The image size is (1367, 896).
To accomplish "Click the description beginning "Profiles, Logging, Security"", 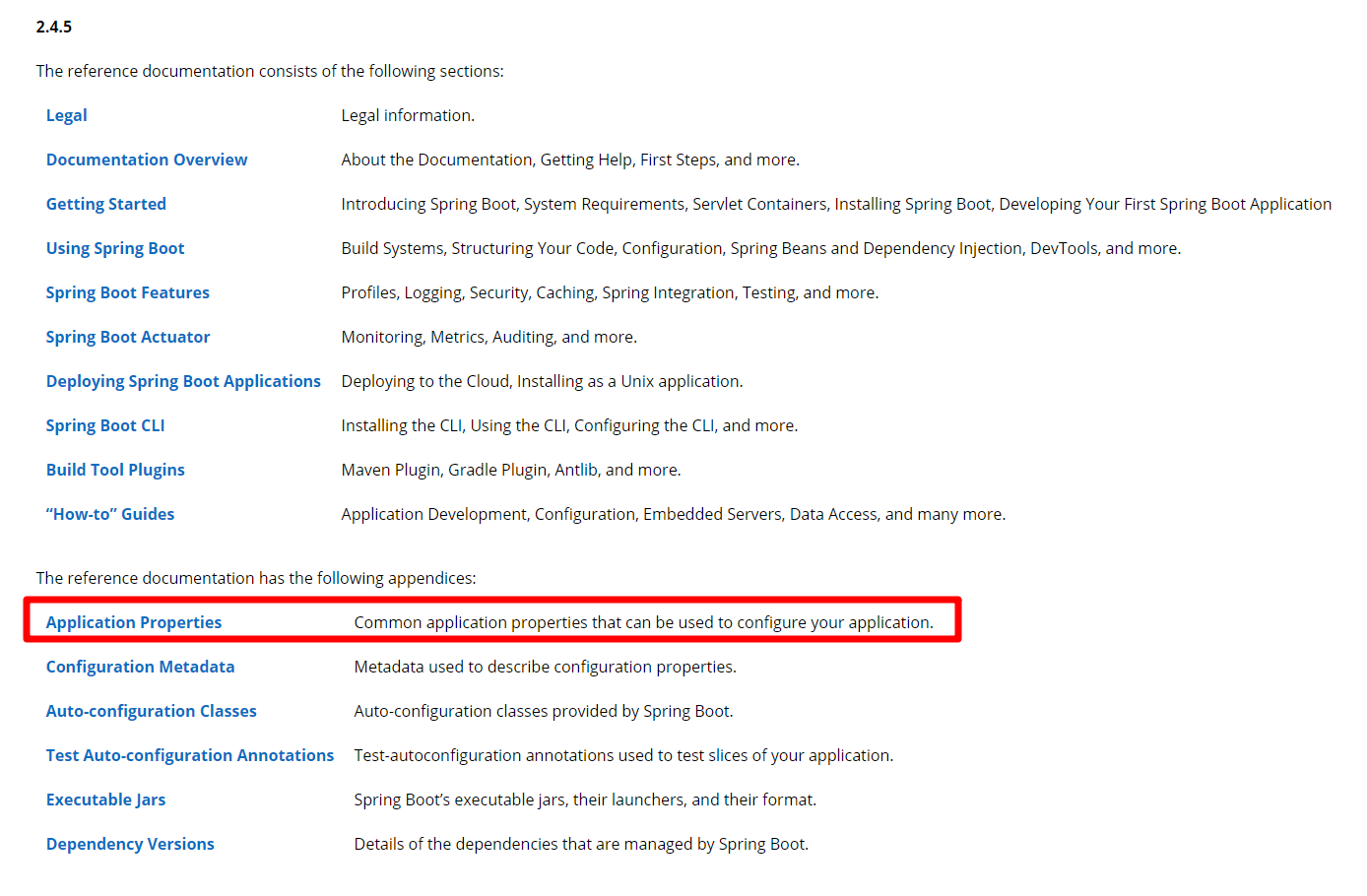I will (x=611, y=292).
